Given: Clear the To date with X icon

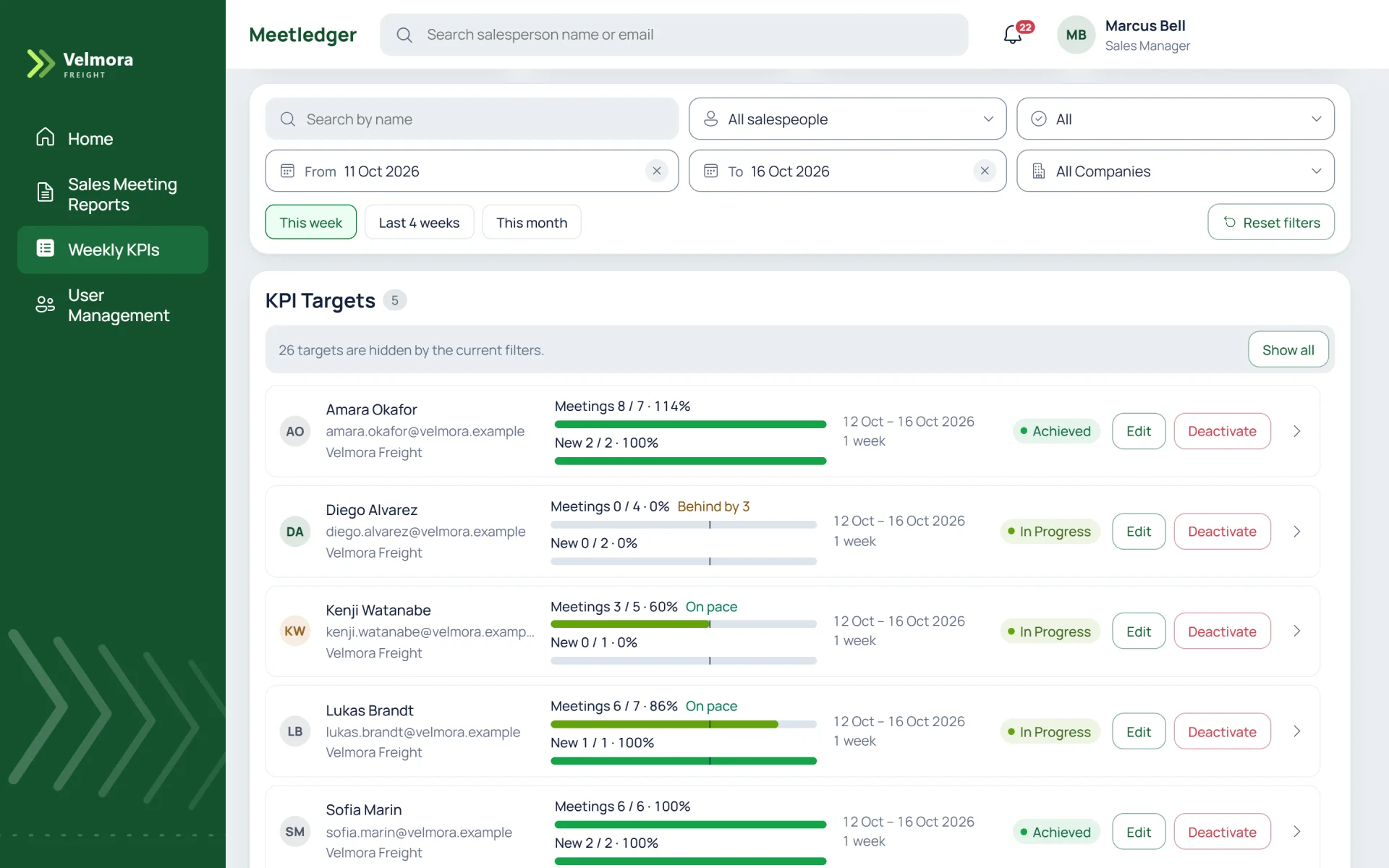Looking at the screenshot, I should point(985,171).
